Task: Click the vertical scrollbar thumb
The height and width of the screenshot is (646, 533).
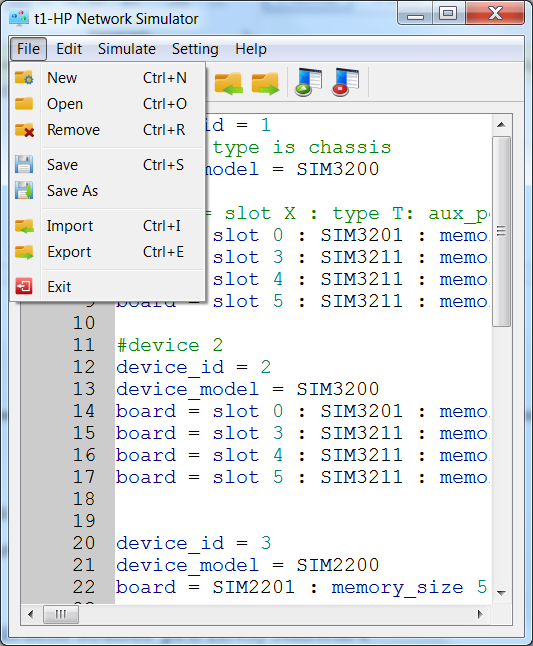Action: pos(501,232)
